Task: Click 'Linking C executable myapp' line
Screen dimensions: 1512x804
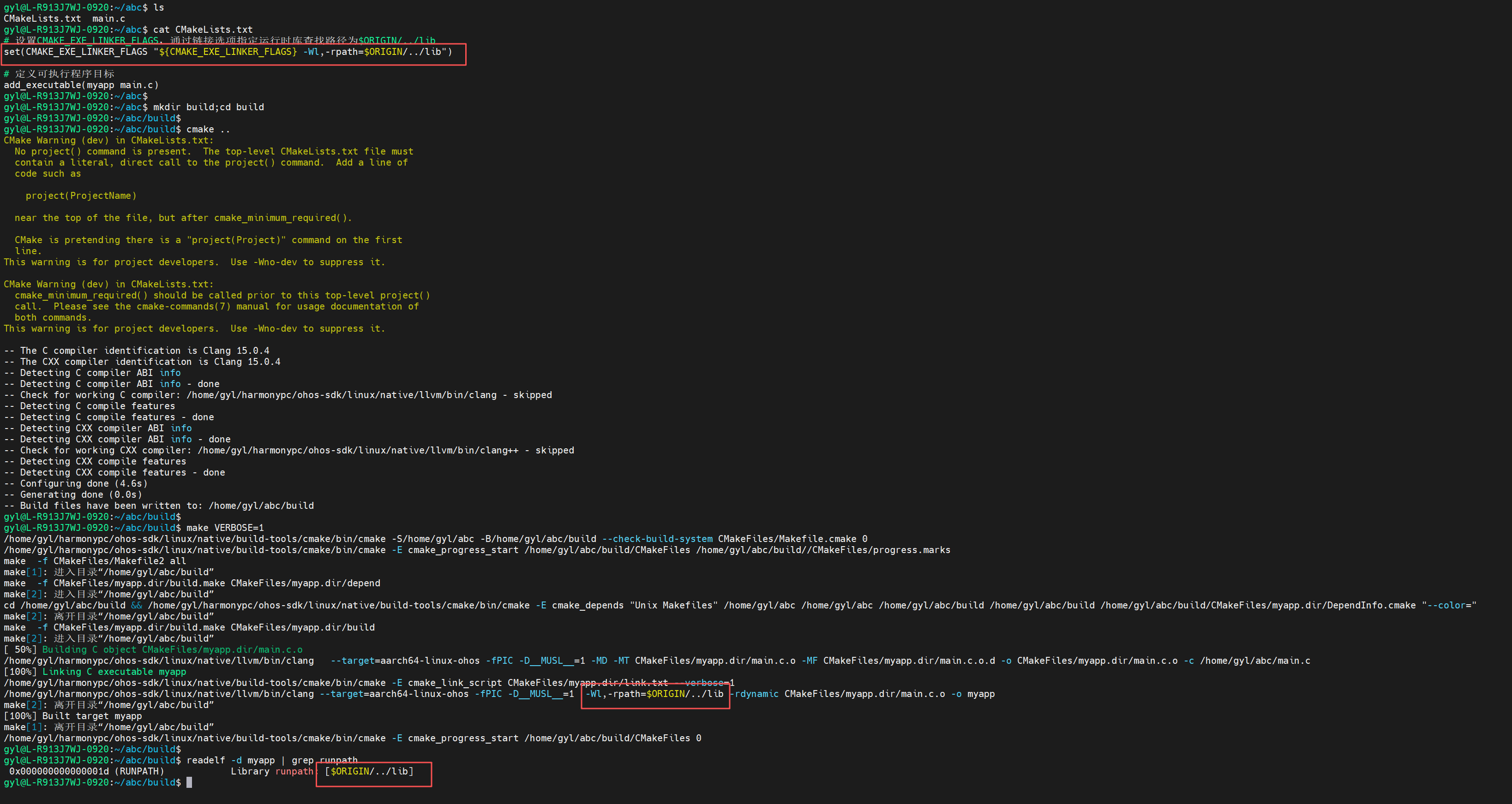Action: 114,672
